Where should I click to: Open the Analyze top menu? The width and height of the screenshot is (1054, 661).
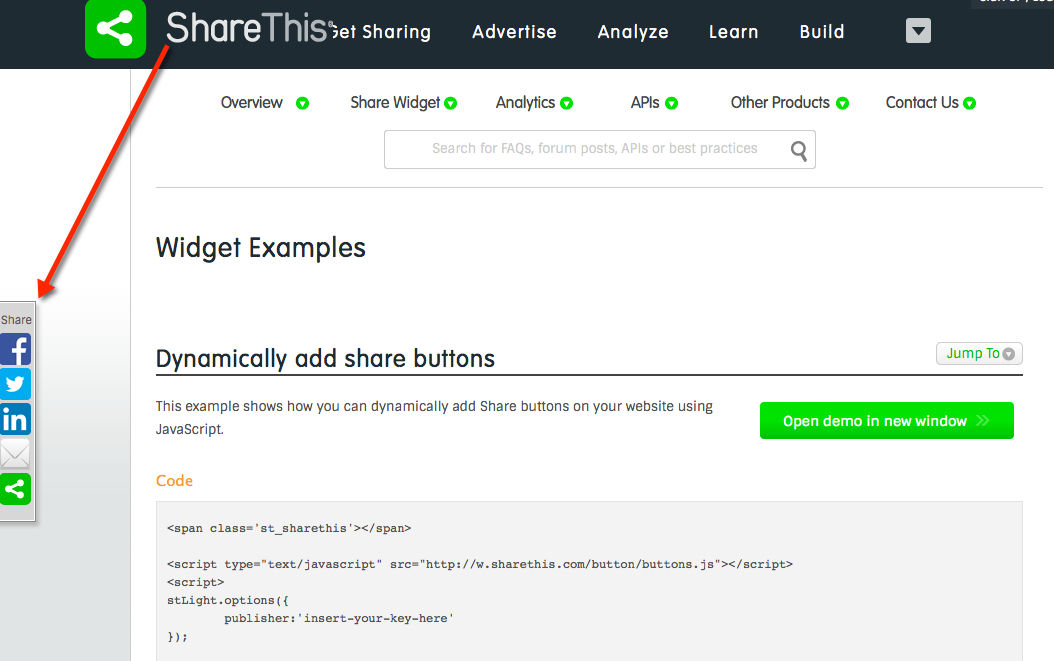633,32
